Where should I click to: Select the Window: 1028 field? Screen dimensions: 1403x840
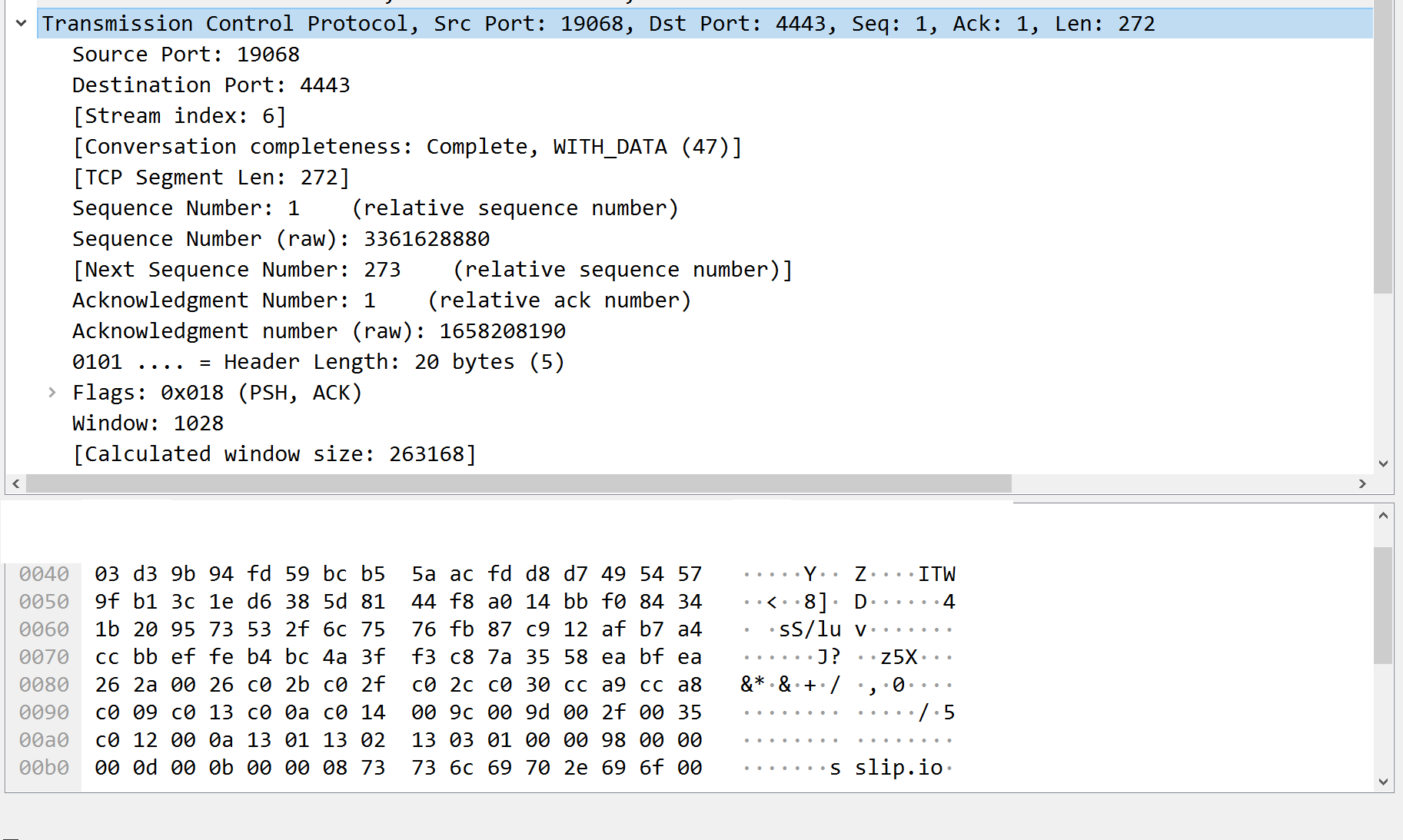[x=148, y=423]
